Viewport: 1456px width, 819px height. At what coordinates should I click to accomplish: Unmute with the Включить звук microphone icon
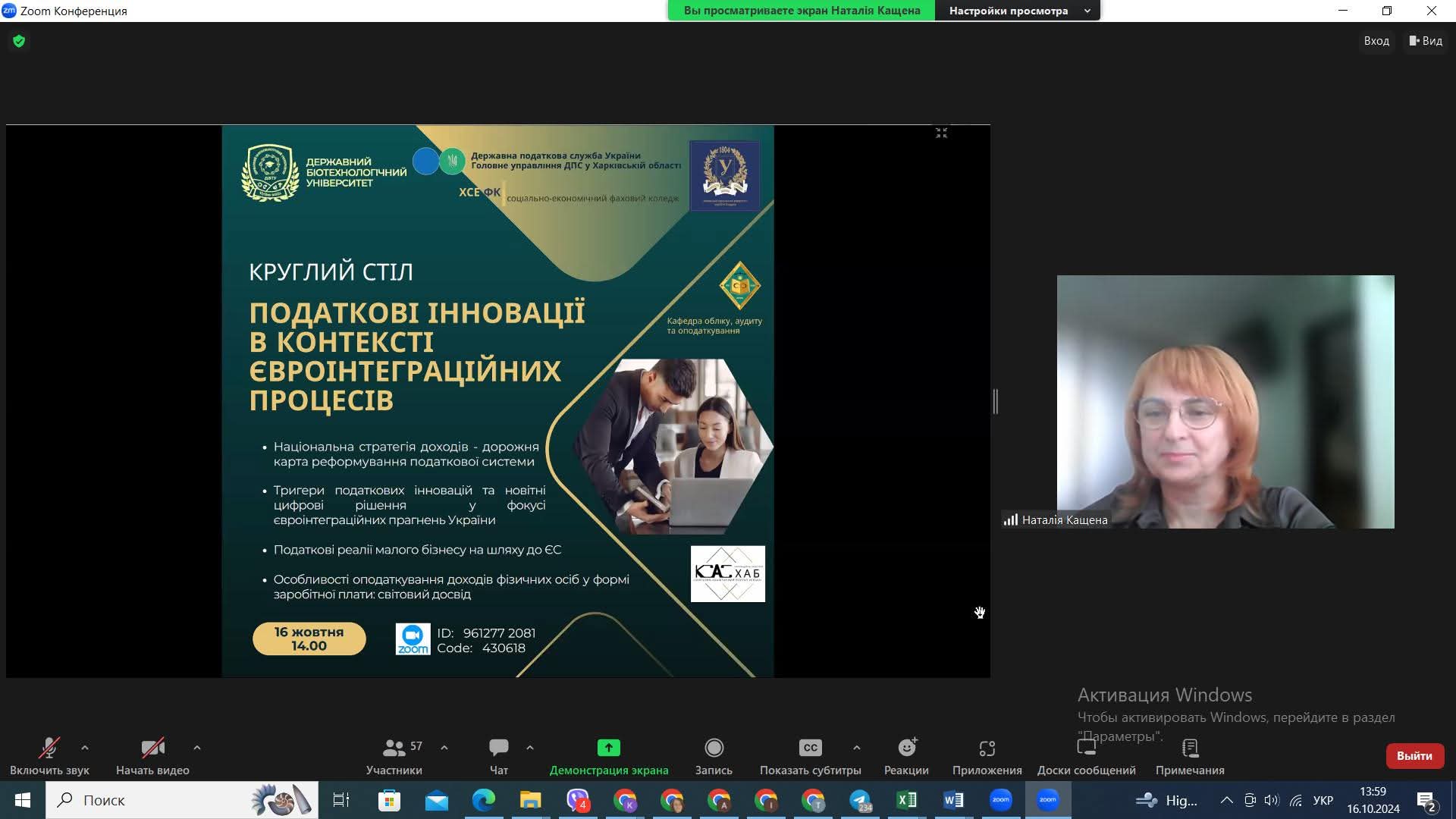(49, 748)
